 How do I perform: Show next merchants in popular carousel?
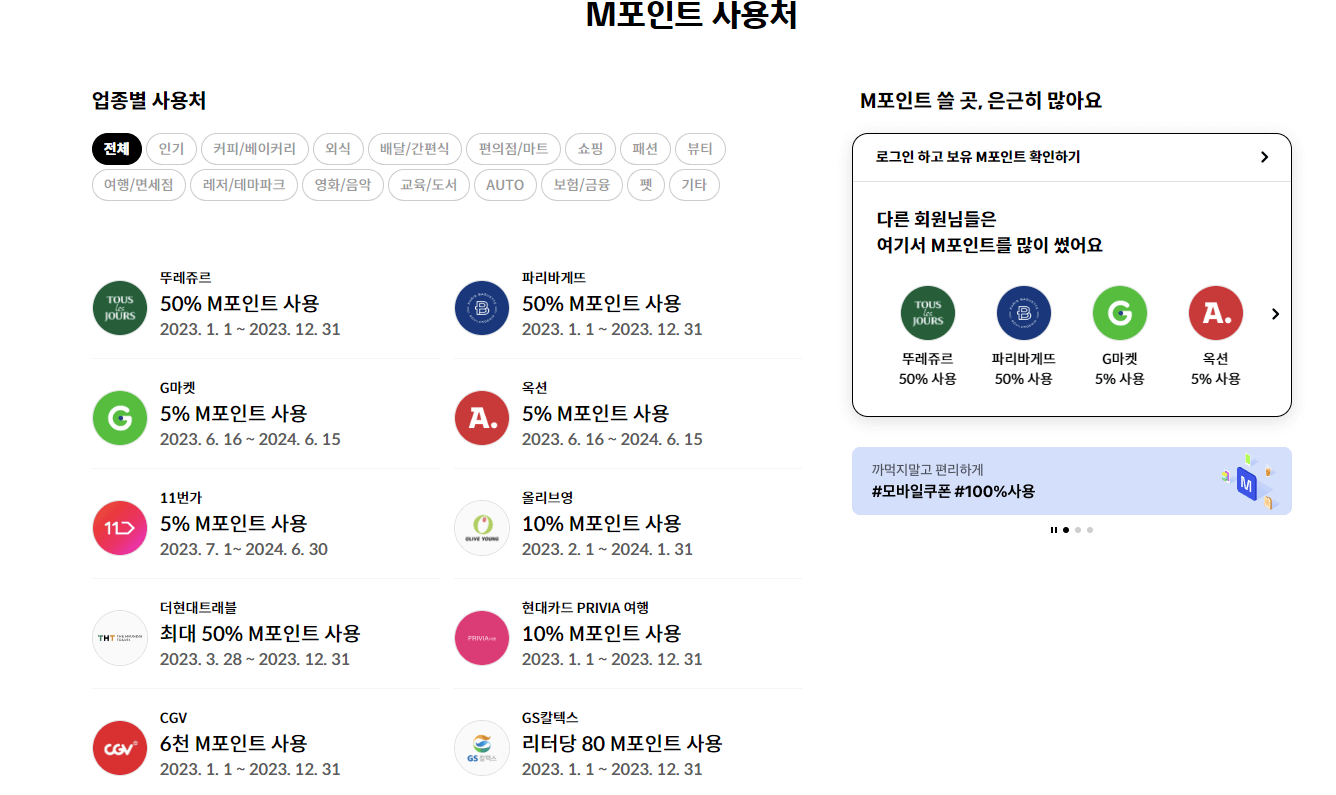1275,314
